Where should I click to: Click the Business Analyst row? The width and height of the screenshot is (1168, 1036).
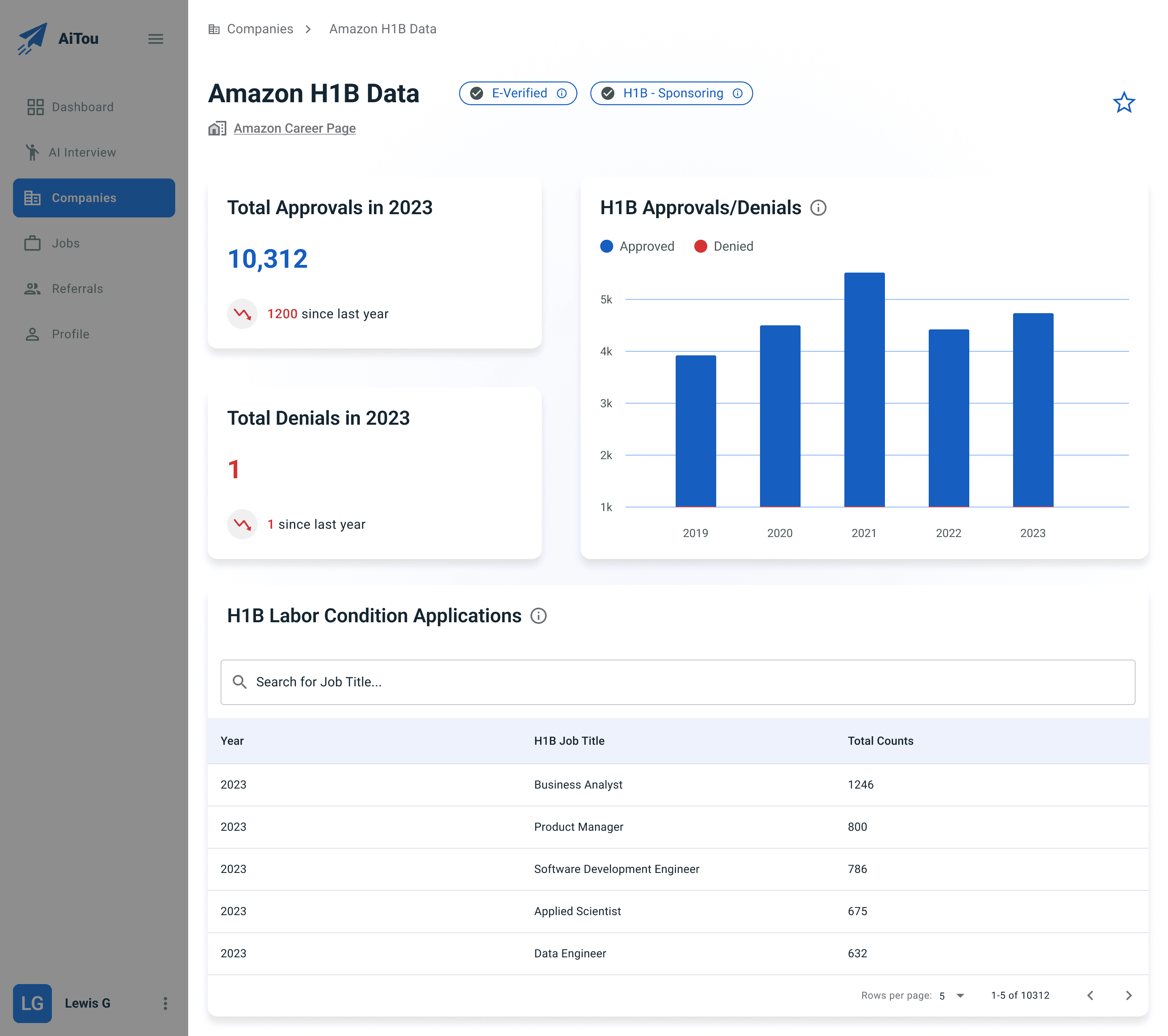click(x=678, y=785)
